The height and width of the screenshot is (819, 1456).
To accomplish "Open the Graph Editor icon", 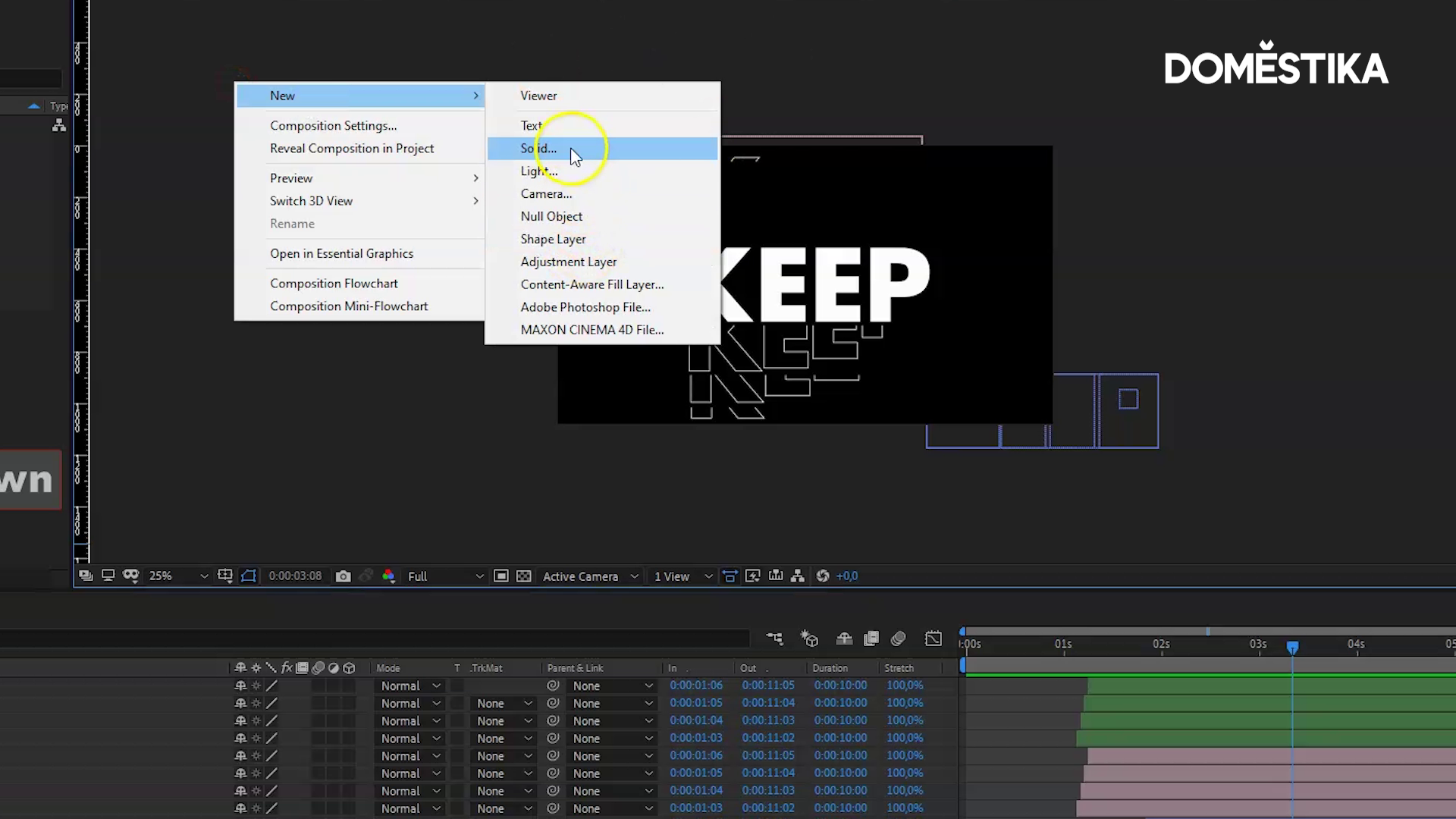I will (x=933, y=639).
